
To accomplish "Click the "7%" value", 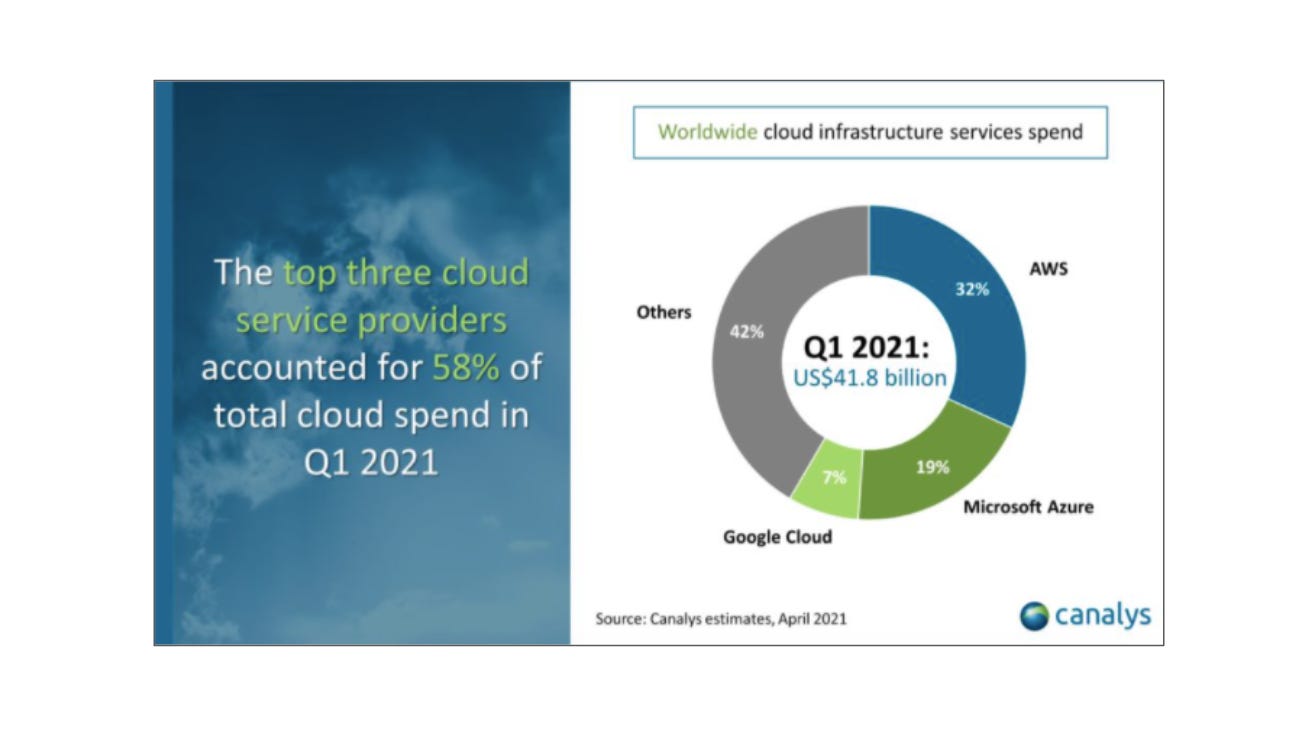I will click(x=834, y=477).
